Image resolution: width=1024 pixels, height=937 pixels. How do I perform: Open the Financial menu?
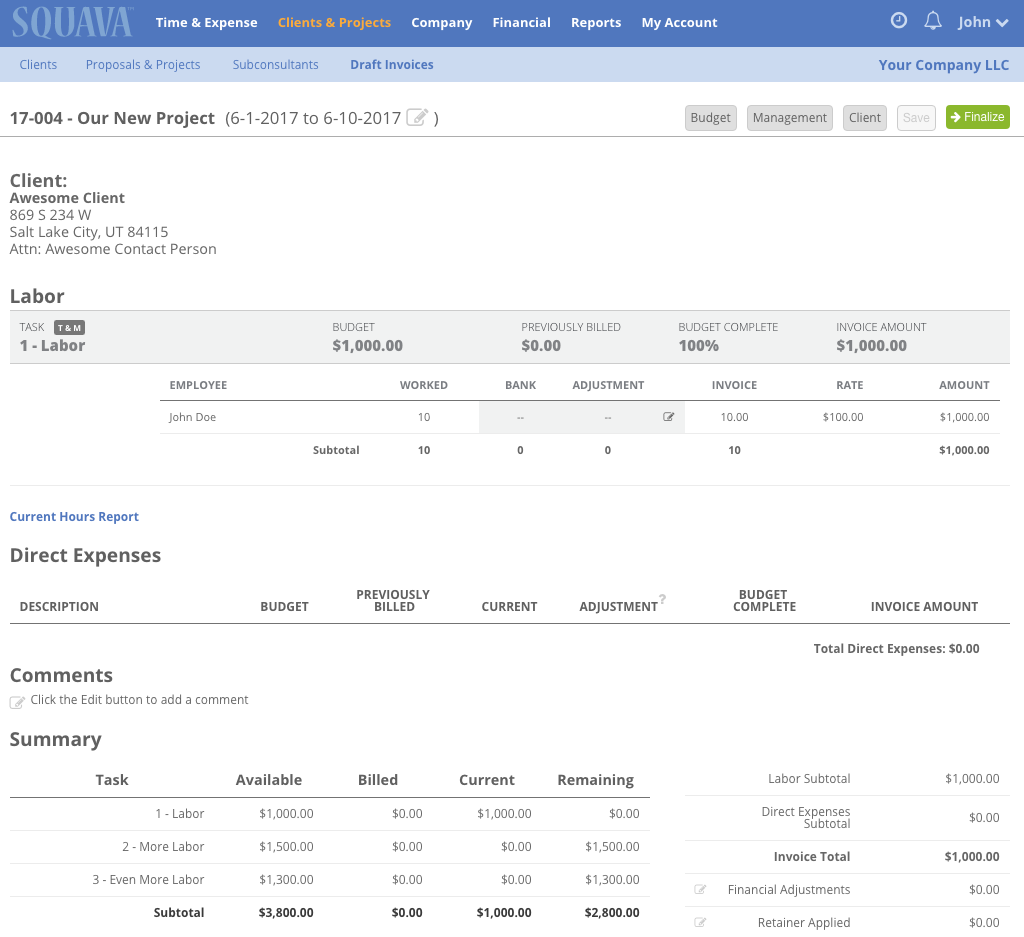(521, 22)
